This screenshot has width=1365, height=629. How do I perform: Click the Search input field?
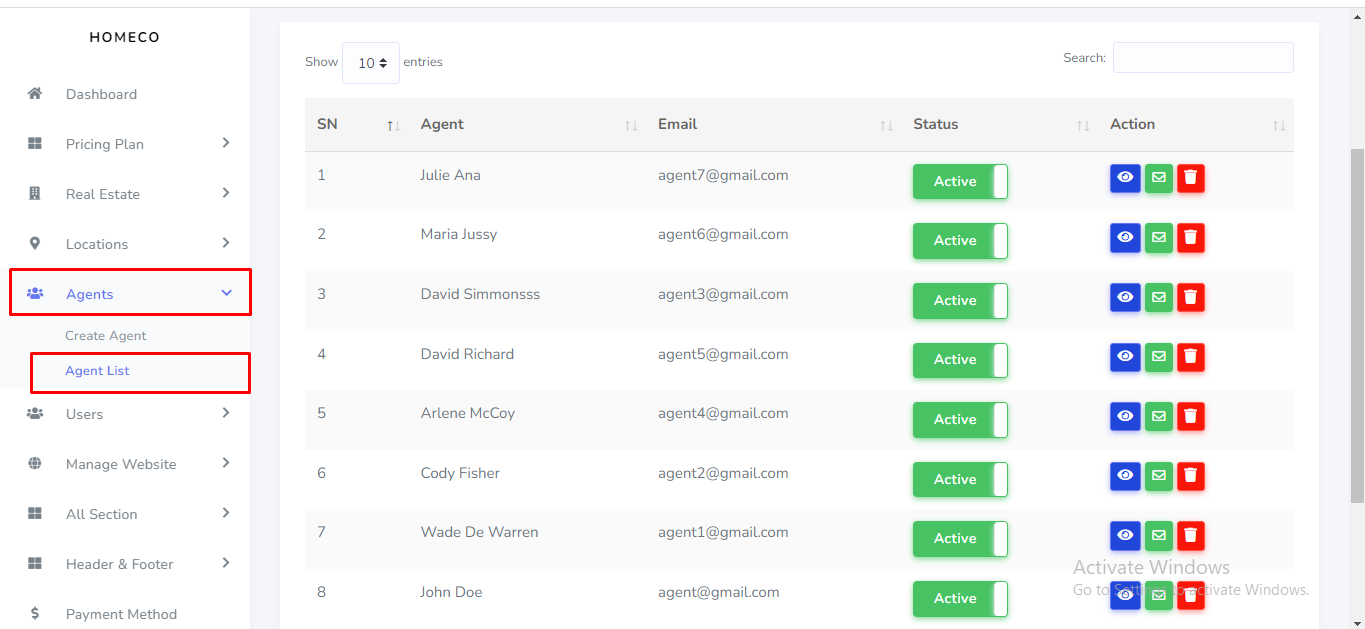click(1202, 58)
